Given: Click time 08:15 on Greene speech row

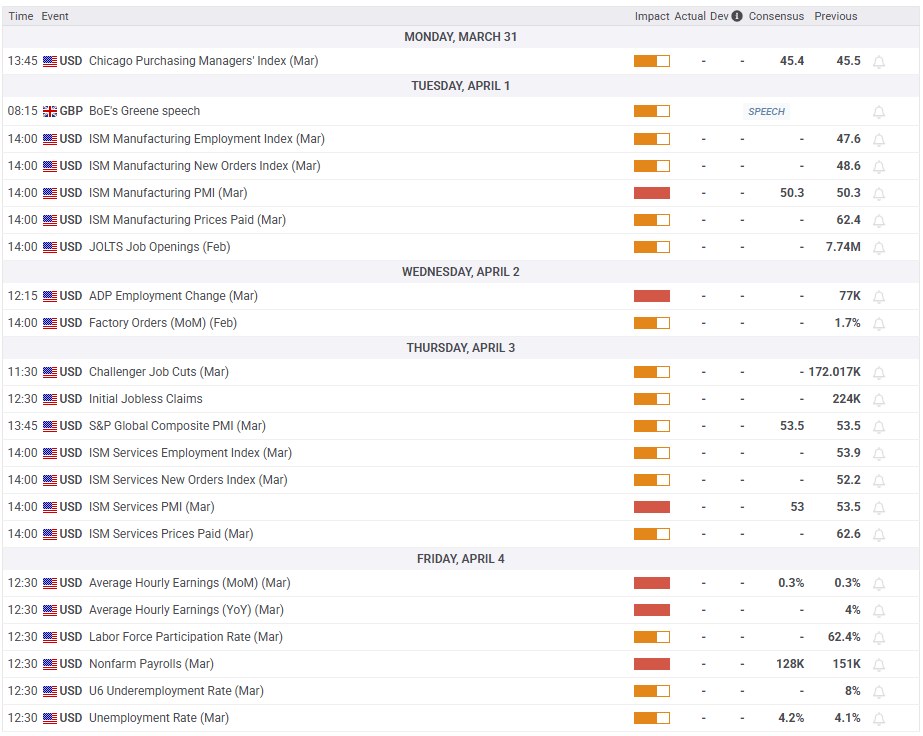Looking at the screenshot, I should [22, 111].
